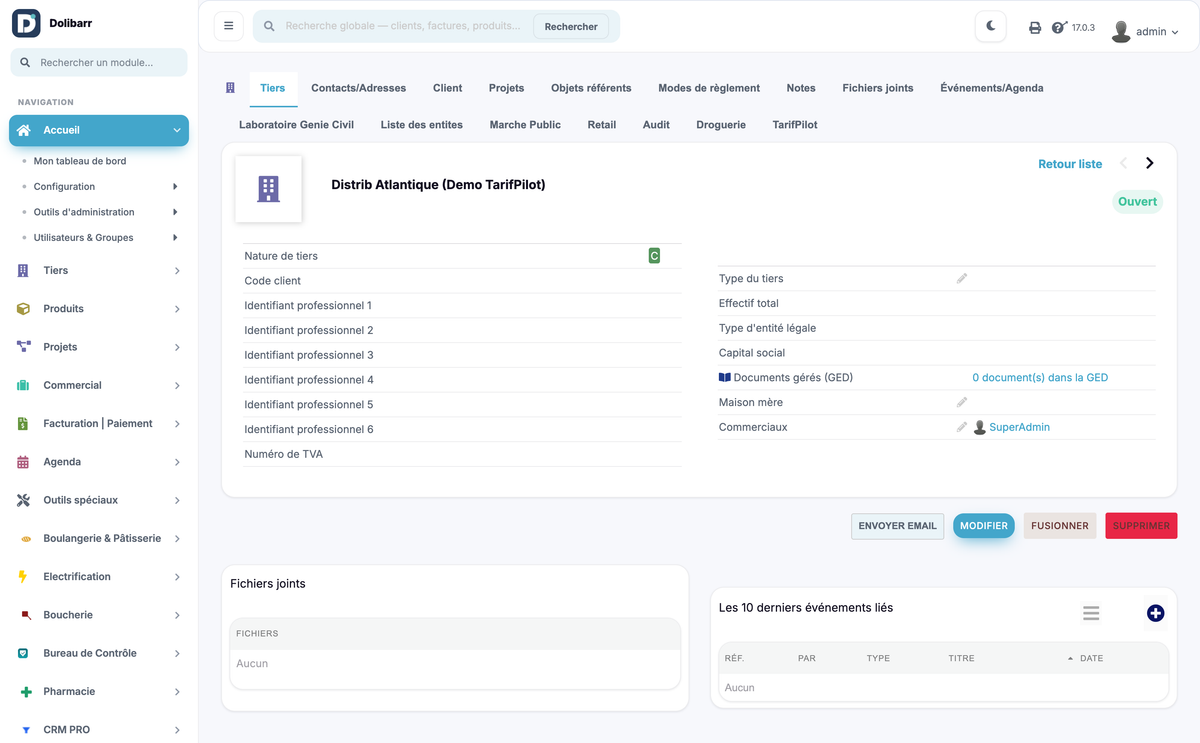Click the Tiers building icon in the sidebar
Screen dimensions: 1200x743
[23, 271]
